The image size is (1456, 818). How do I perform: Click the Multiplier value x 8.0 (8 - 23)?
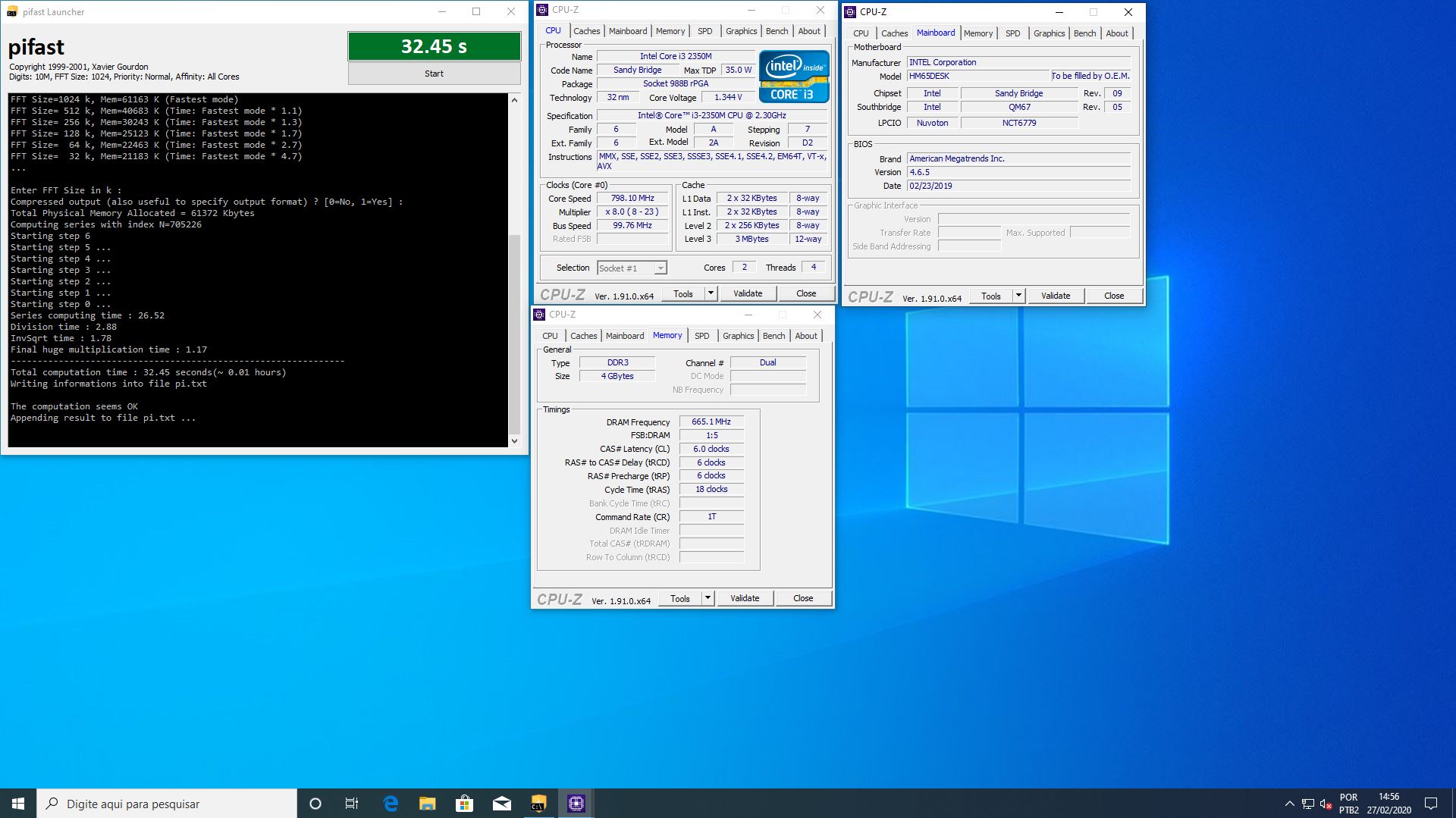coord(632,212)
